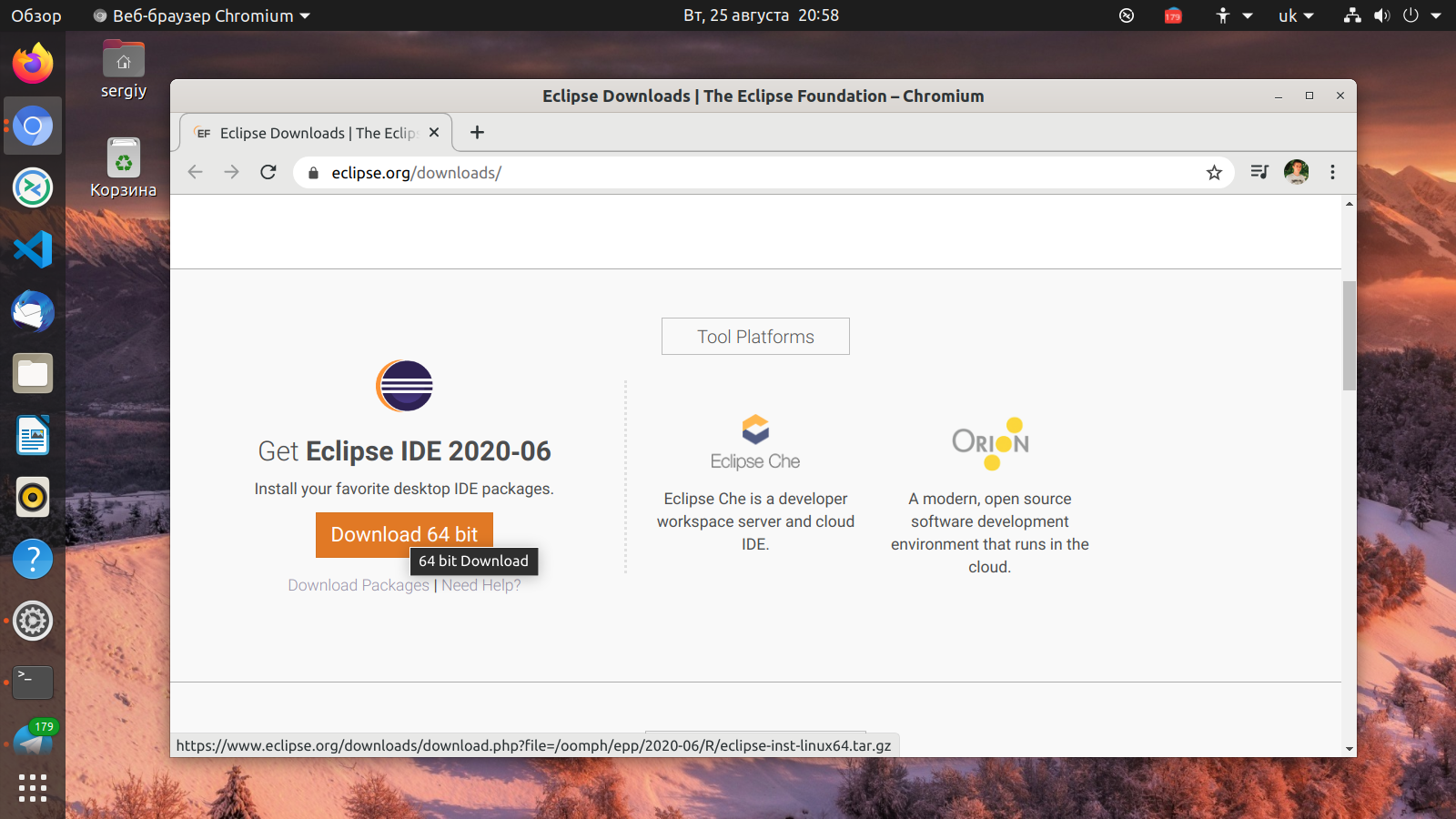This screenshot has width=1456, height=819.
Task: Open the media control toolbar icon
Action: 1259,172
